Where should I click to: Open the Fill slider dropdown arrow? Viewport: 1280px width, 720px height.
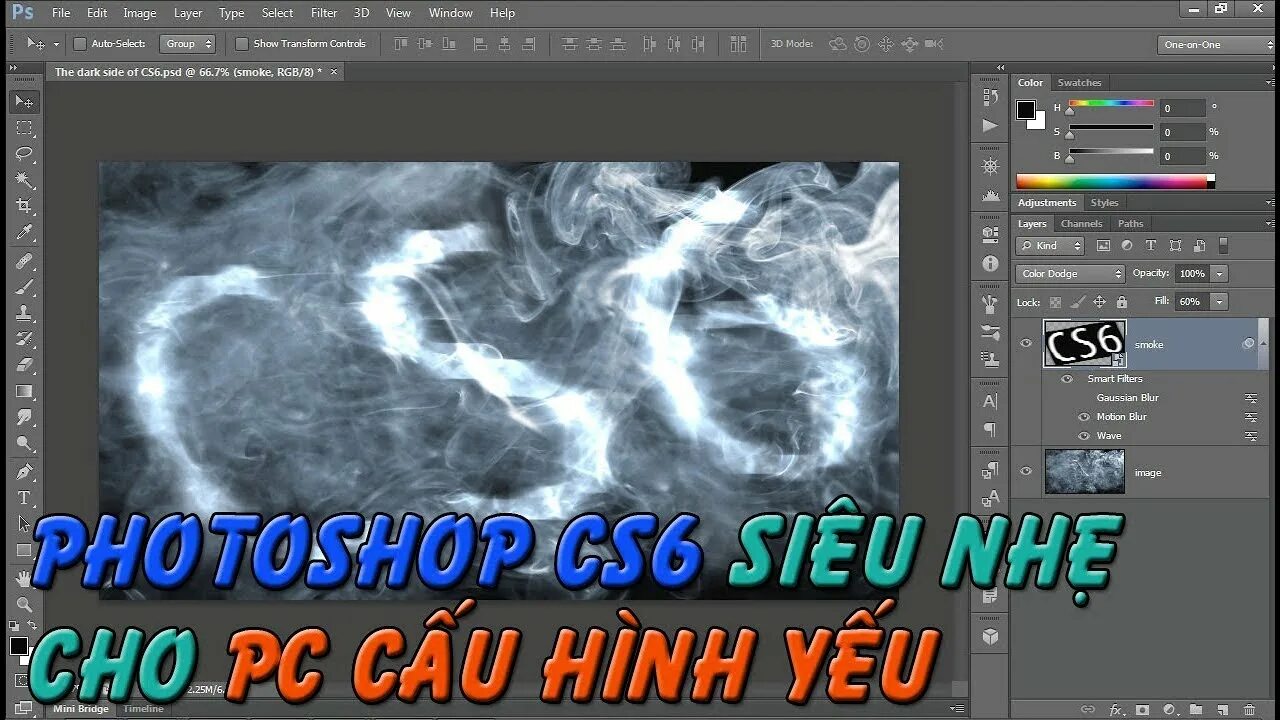[1219, 301]
